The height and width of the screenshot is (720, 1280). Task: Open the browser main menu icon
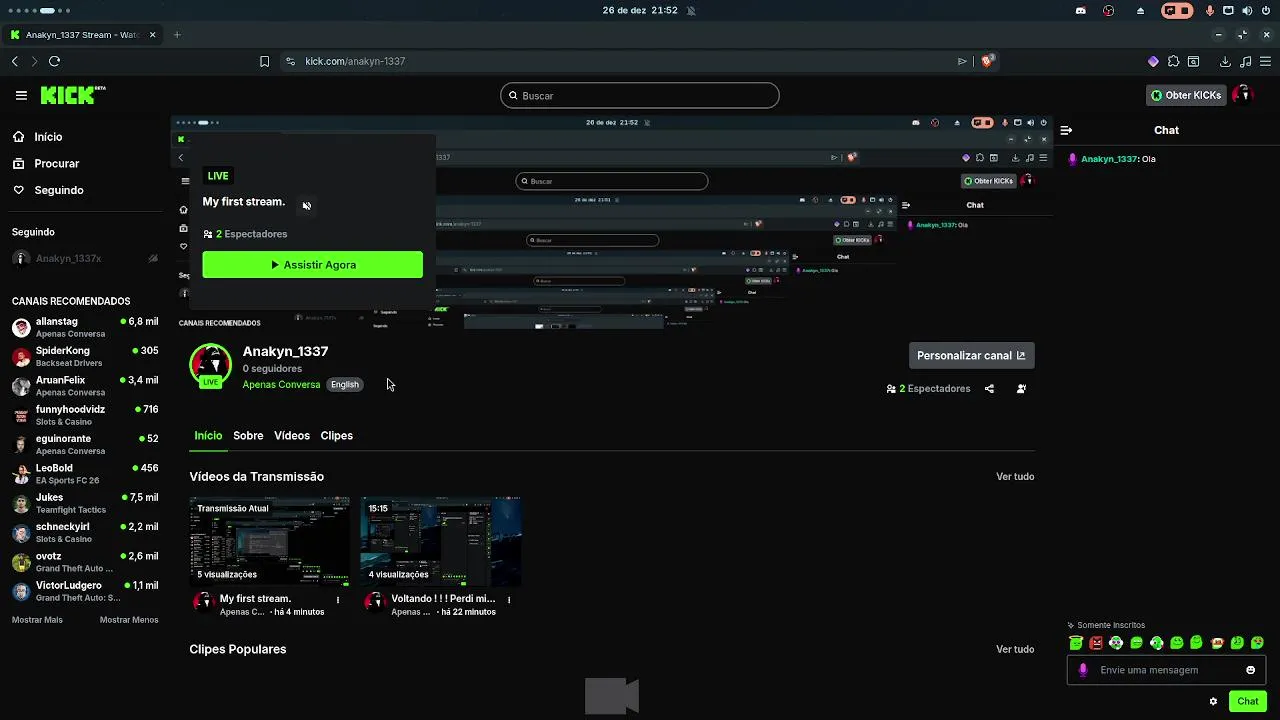tap(1265, 61)
